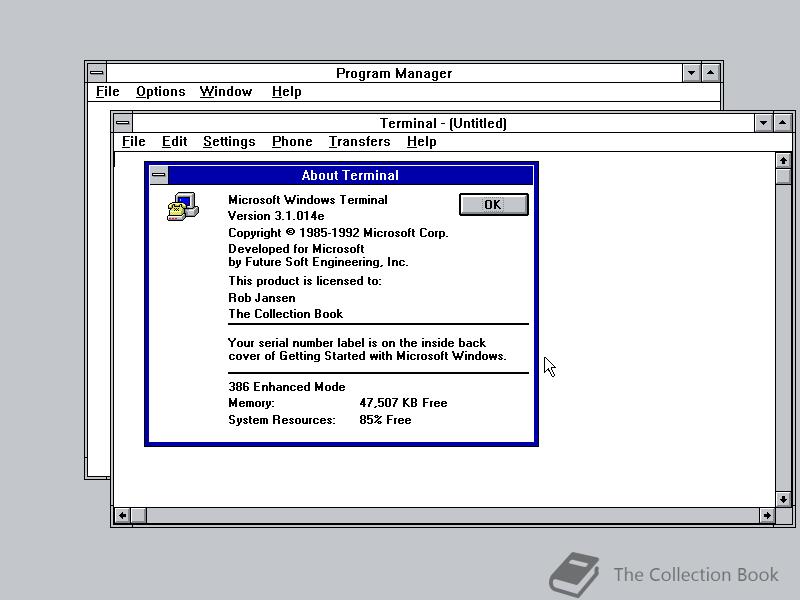Click OK in About Terminal dialog
The width and height of the screenshot is (800, 600).
493,205
